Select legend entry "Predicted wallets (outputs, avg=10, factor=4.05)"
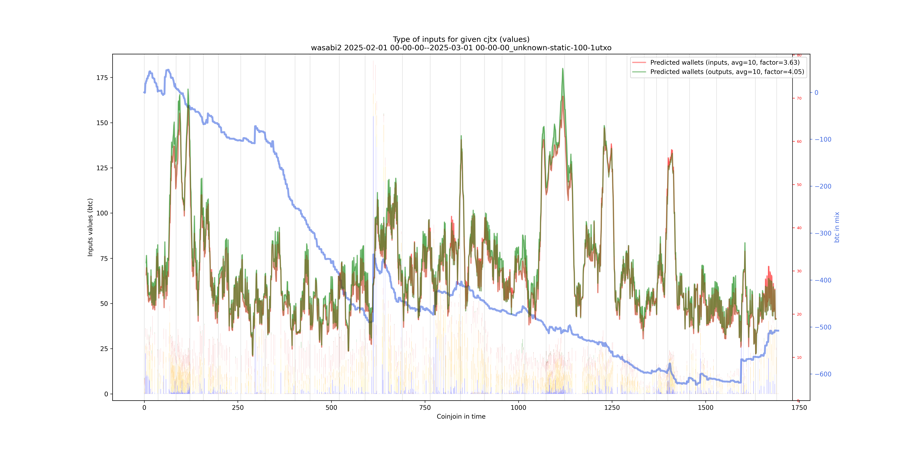Screen dimensions: 900x450 pyautogui.click(x=726, y=71)
